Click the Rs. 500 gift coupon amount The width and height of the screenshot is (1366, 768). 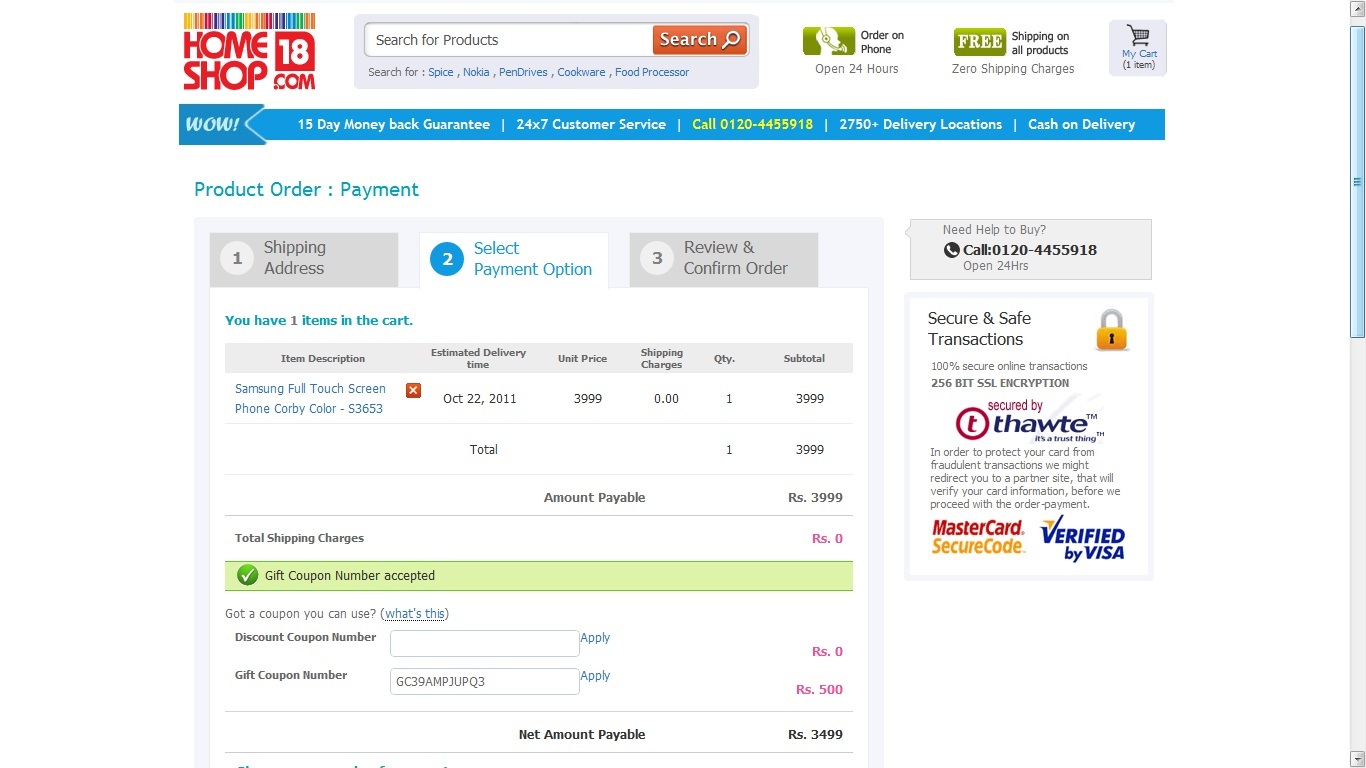click(x=819, y=690)
